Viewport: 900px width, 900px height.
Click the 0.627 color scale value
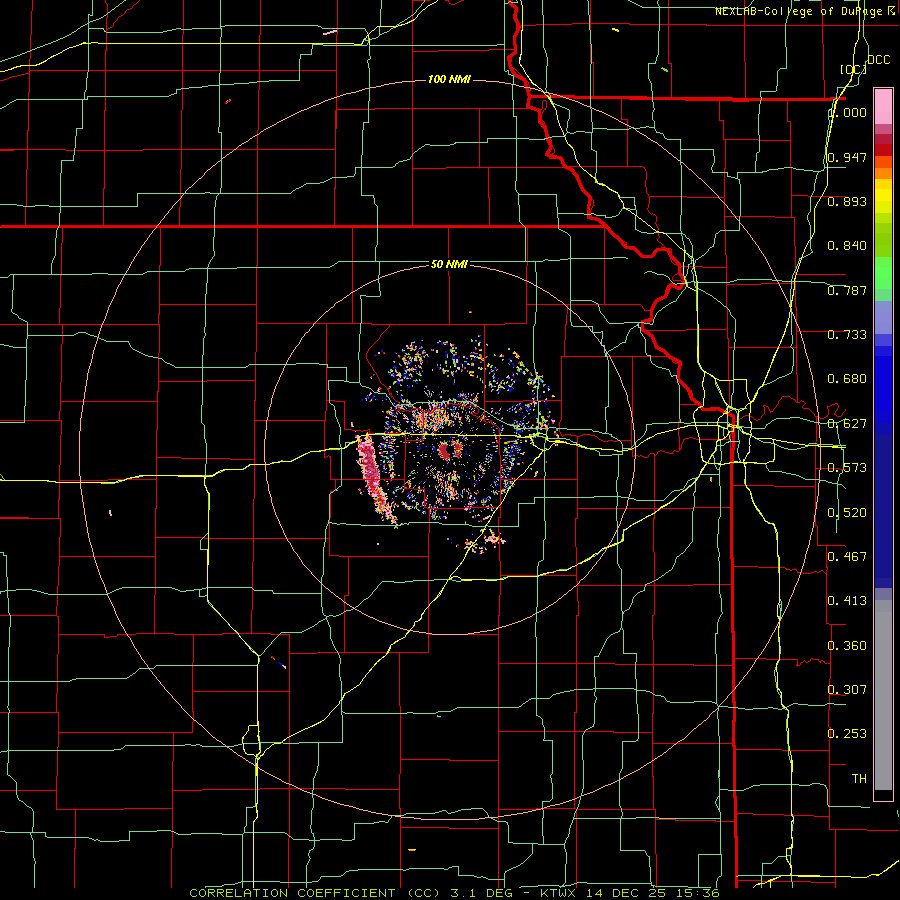tap(847, 424)
